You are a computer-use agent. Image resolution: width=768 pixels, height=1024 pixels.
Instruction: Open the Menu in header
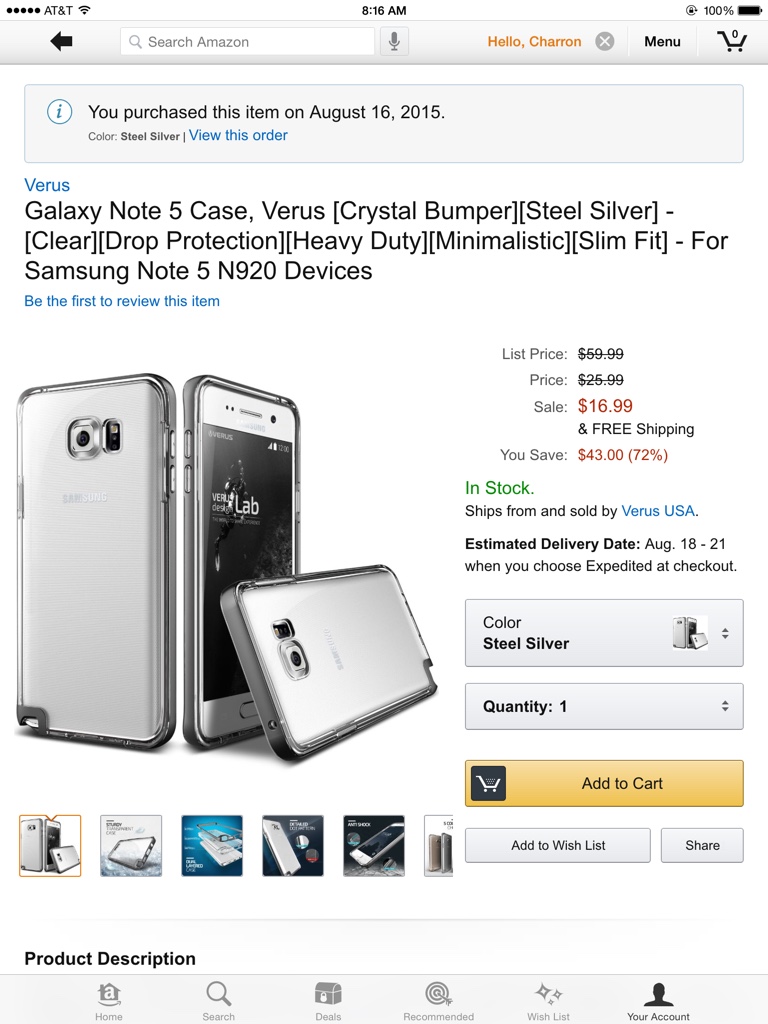tap(662, 41)
